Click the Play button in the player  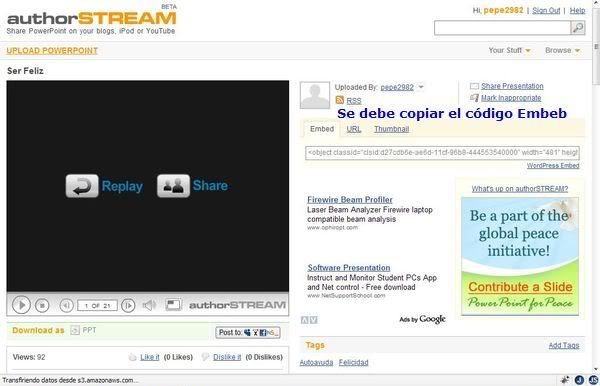[21, 305]
